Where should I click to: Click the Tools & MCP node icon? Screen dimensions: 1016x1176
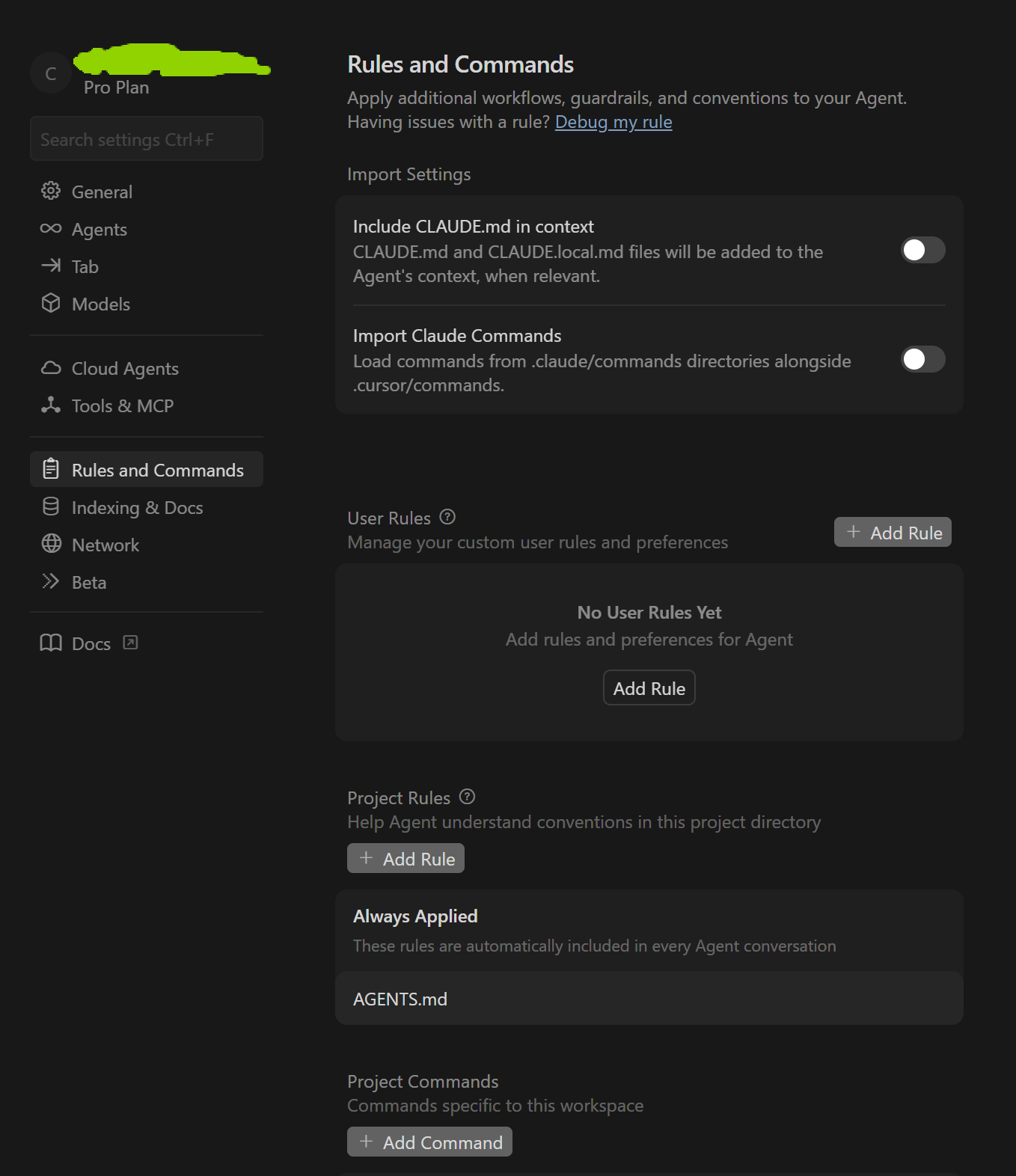pos(51,405)
